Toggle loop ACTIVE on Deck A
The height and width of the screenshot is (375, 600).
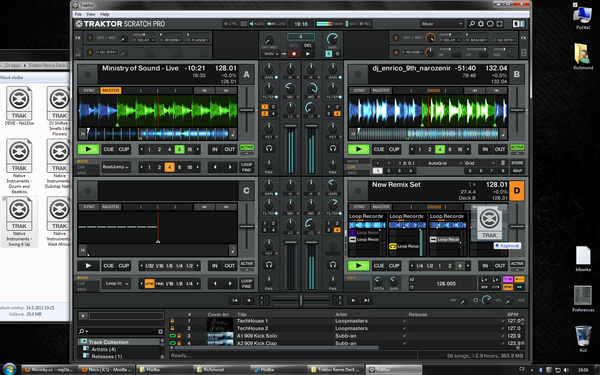pyautogui.click(x=247, y=147)
